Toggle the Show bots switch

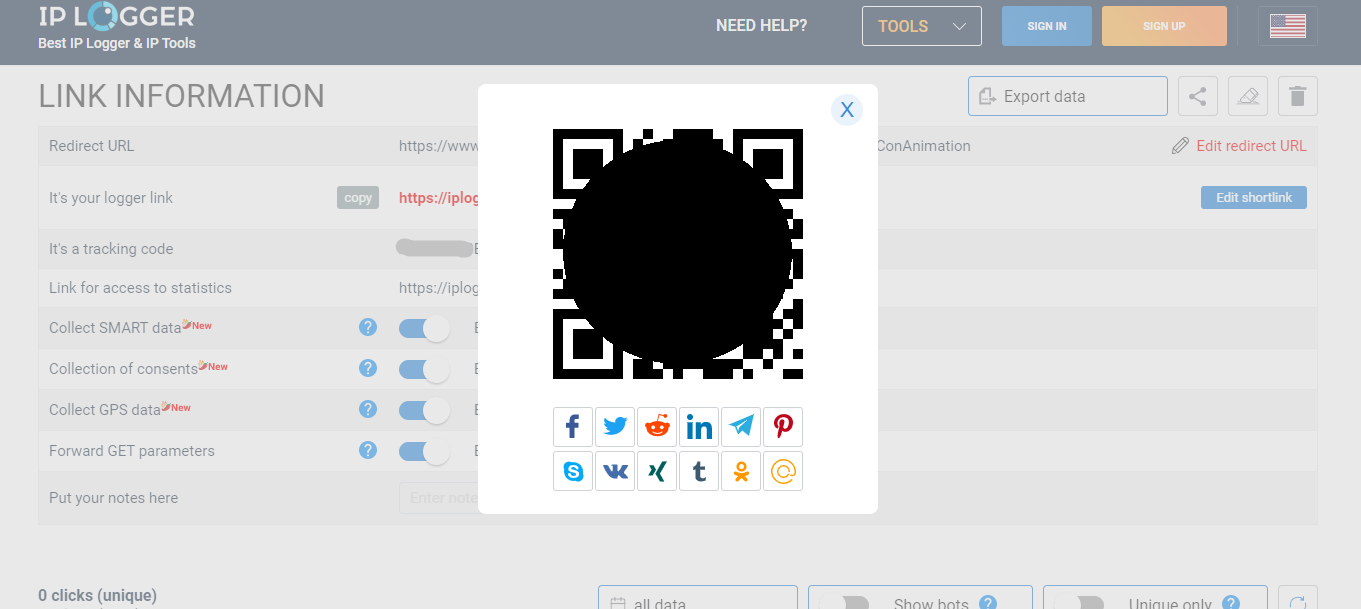(x=844, y=603)
